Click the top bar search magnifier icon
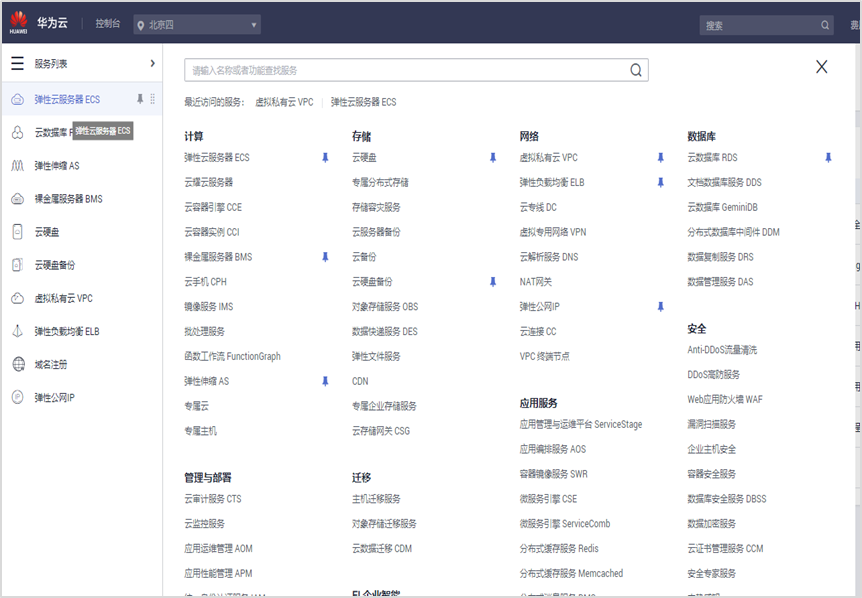The height and width of the screenshot is (598, 862). pyautogui.click(x=825, y=25)
